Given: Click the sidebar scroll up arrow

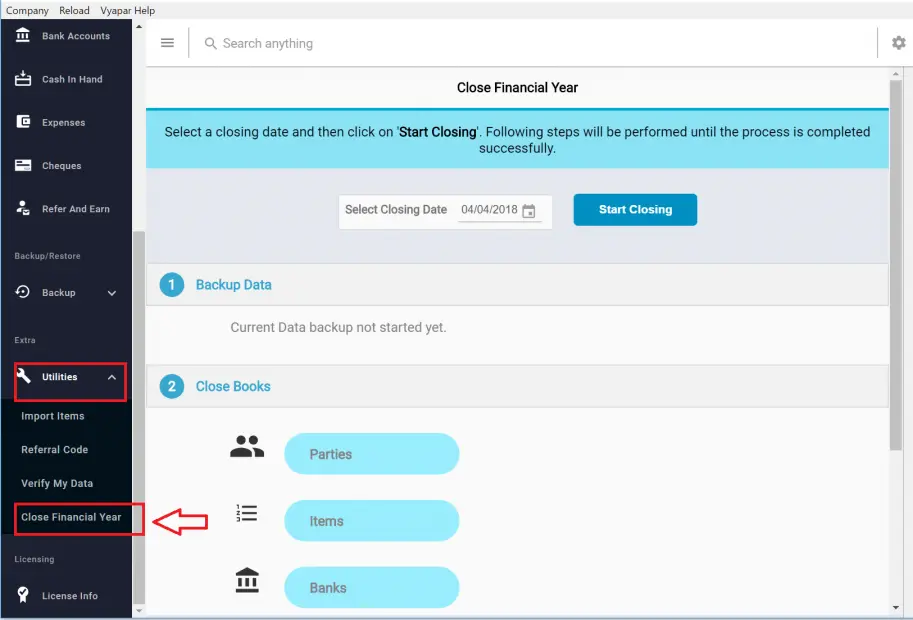Looking at the screenshot, I should click(x=139, y=26).
